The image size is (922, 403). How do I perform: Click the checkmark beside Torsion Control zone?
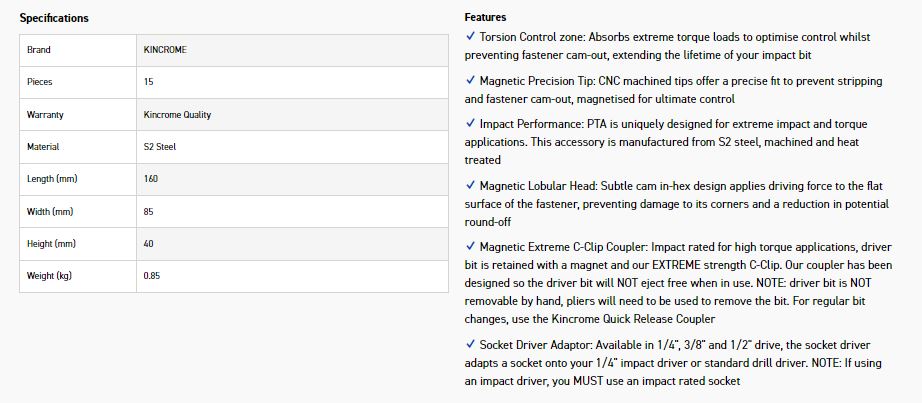[x=471, y=36]
